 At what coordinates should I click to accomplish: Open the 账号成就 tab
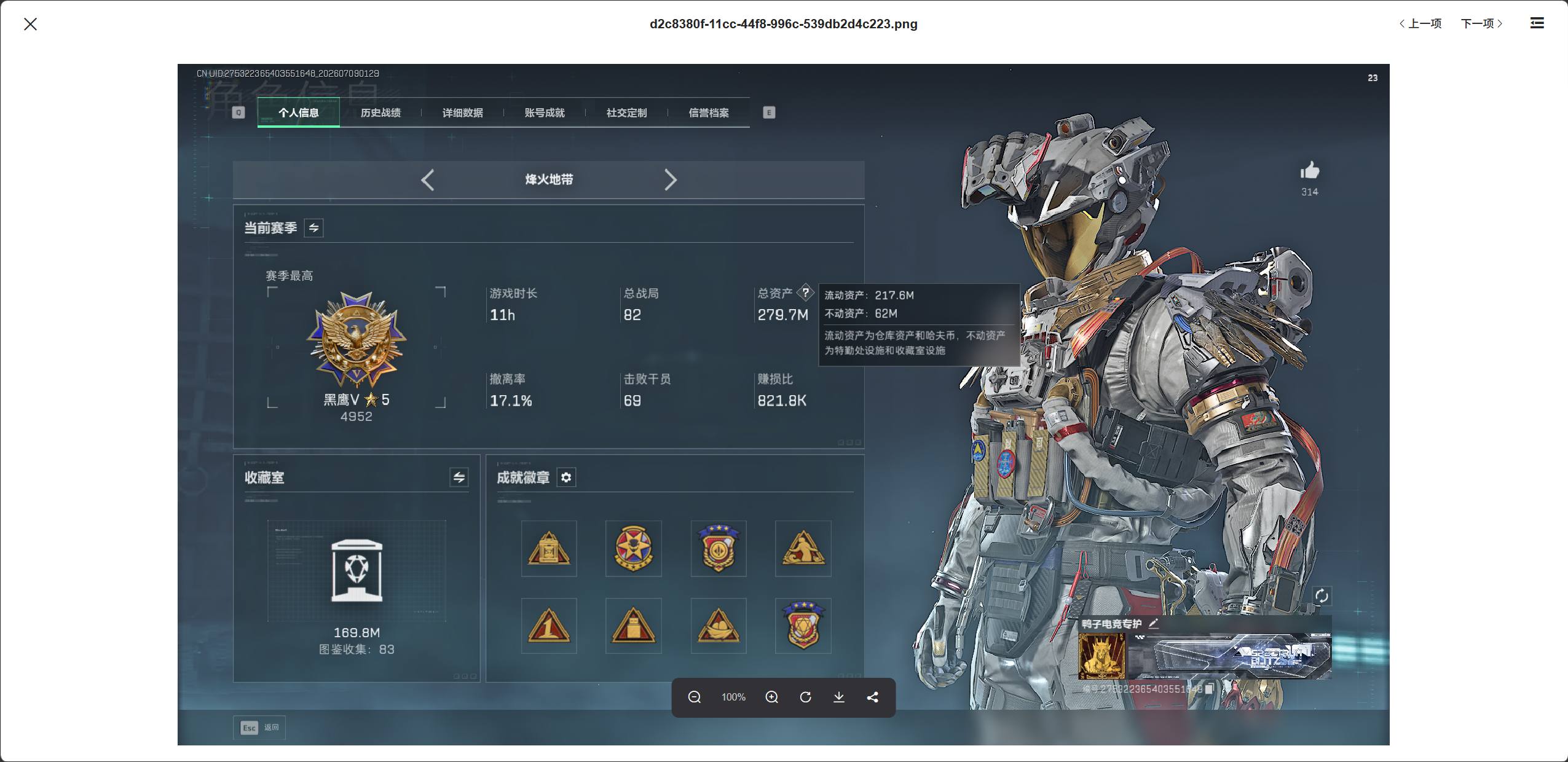coord(545,112)
